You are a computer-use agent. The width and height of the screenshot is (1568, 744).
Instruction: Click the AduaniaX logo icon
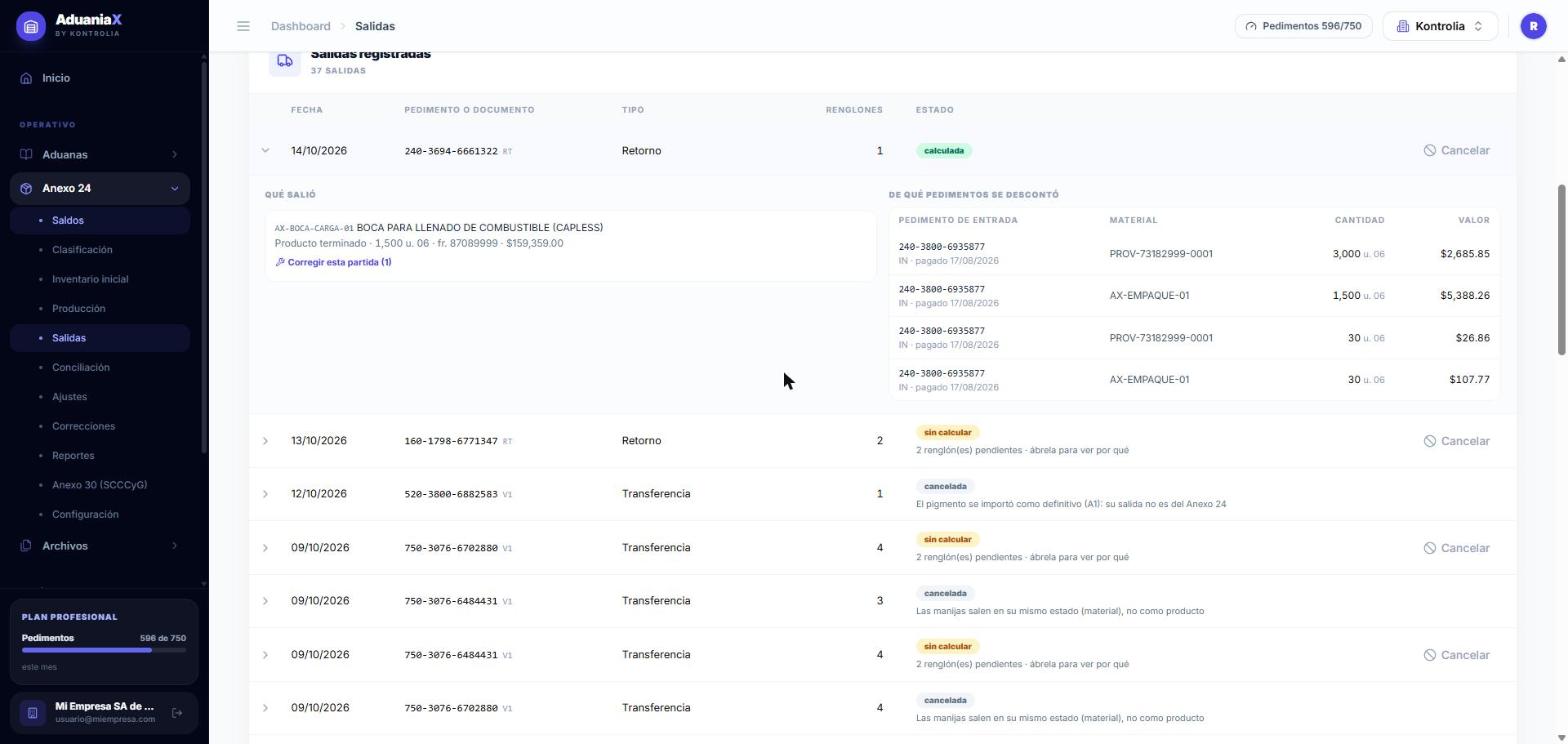coord(31,26)
